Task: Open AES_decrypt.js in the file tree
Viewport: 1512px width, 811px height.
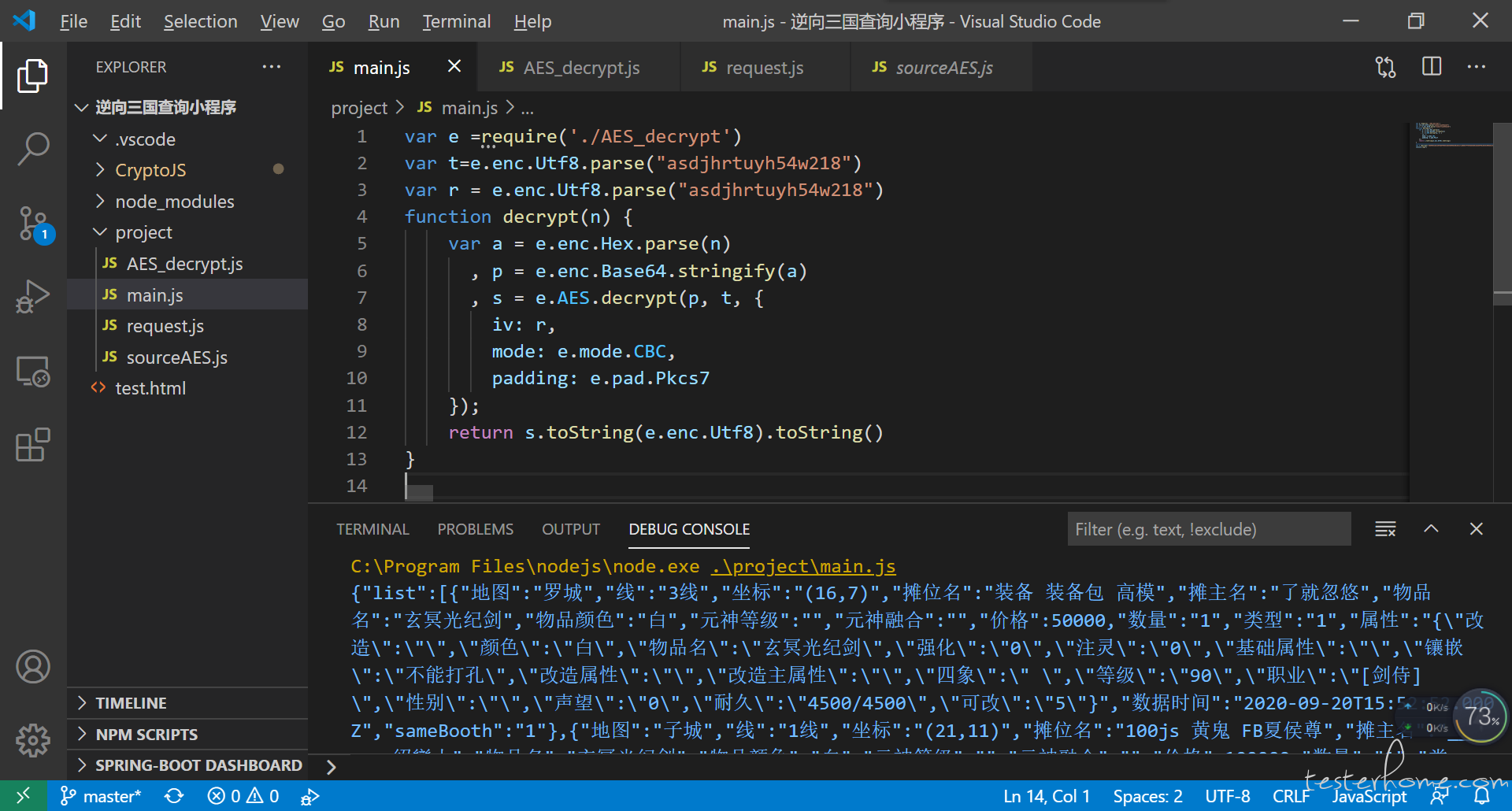Action: tap(187, 264)
